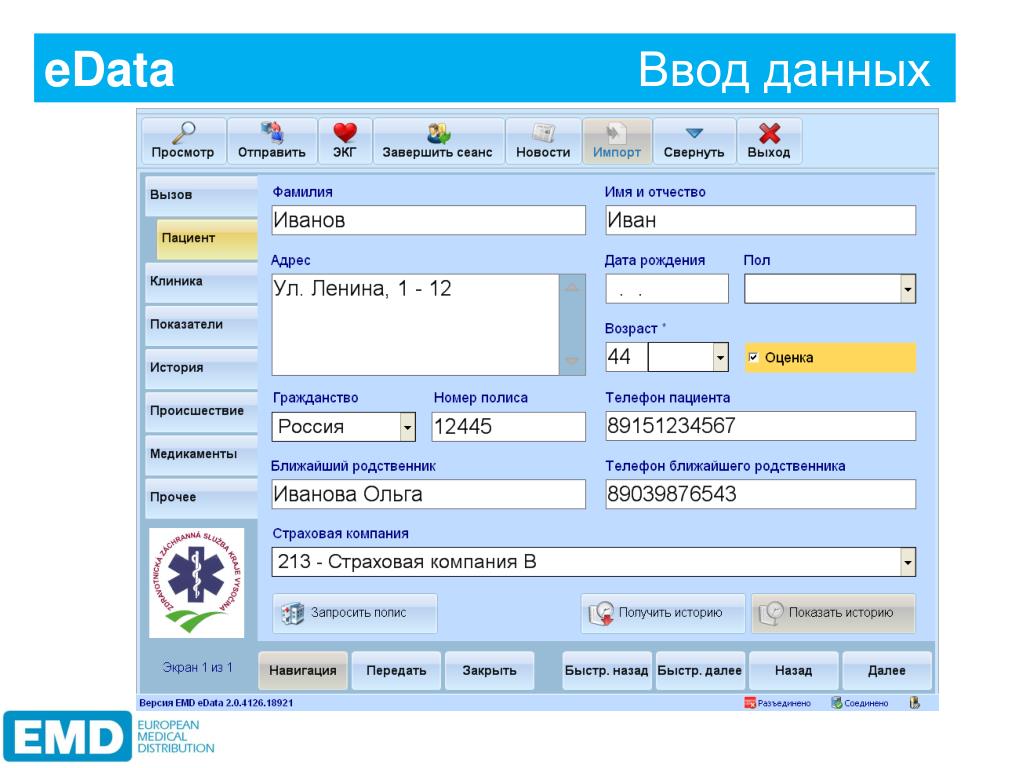The image size is (1024, 768).
Task: Click the Показать историю button
Action: coord(833,613)
